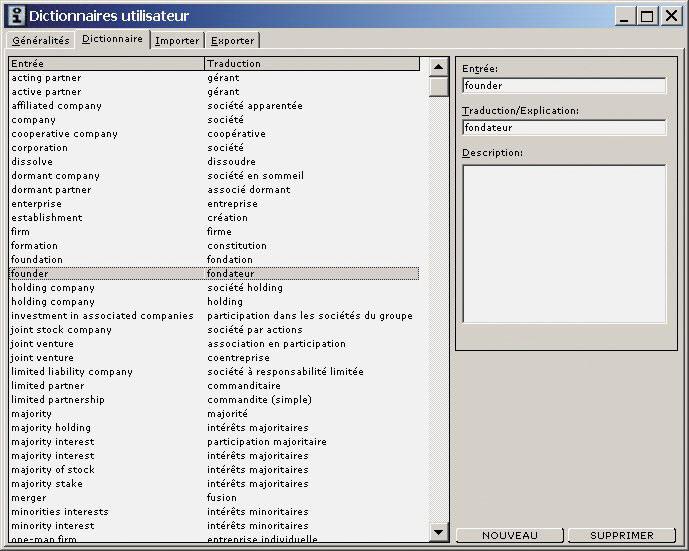Viewport: 689px width, 551px height.
Task: Click the Traduction/Explication field containing fondateur
Action: click(564, 128)
